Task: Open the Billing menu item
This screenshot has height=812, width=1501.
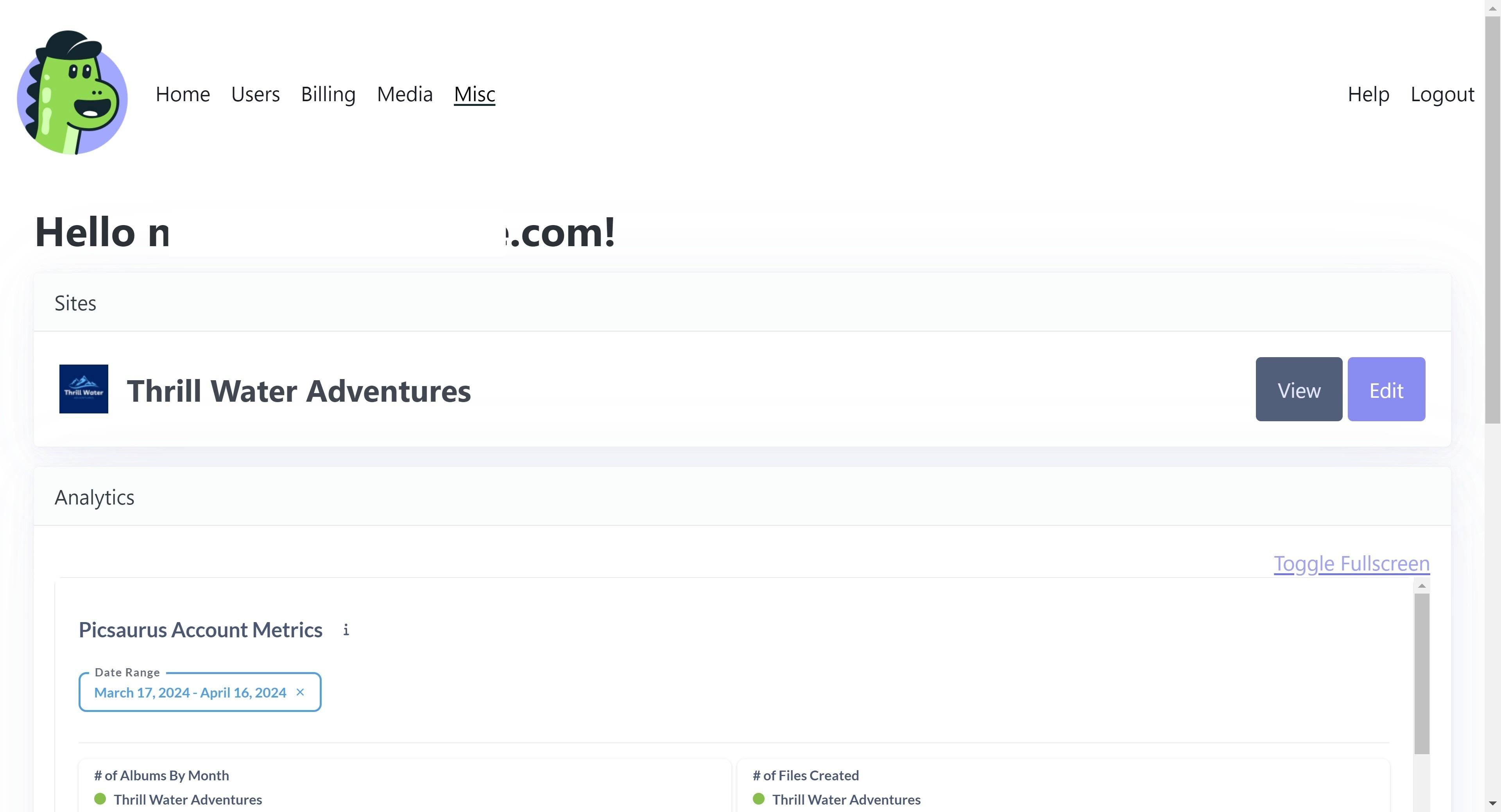Action: coord(328,94)
